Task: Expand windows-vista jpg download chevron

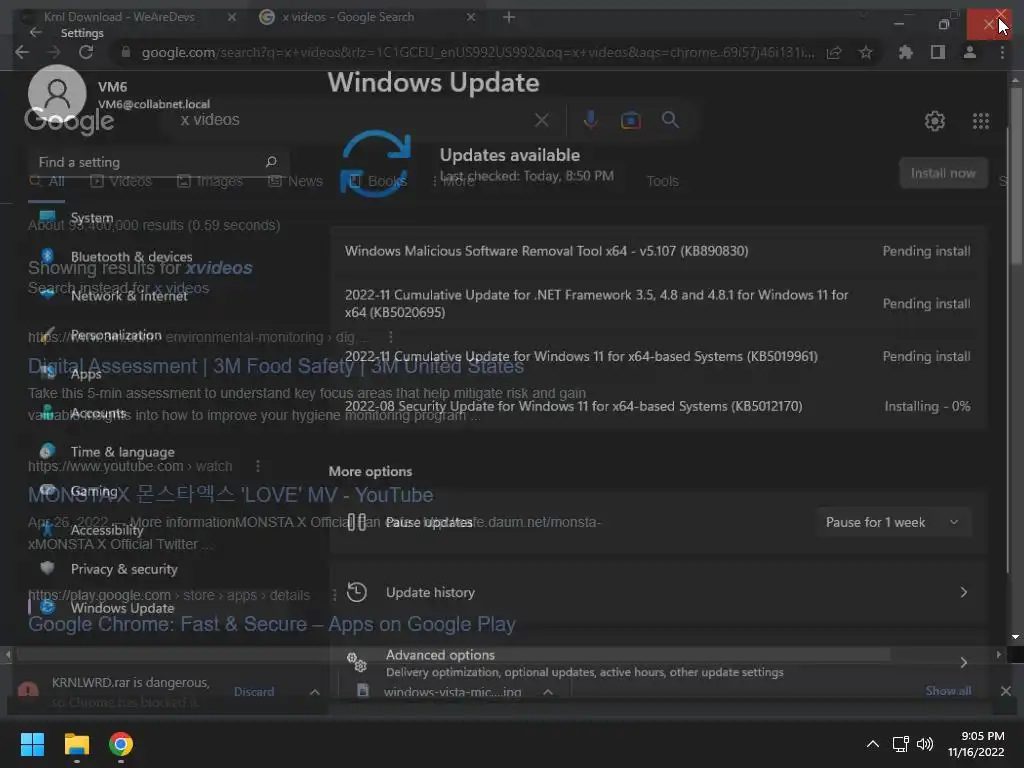Action: click(x=548, y=692)
